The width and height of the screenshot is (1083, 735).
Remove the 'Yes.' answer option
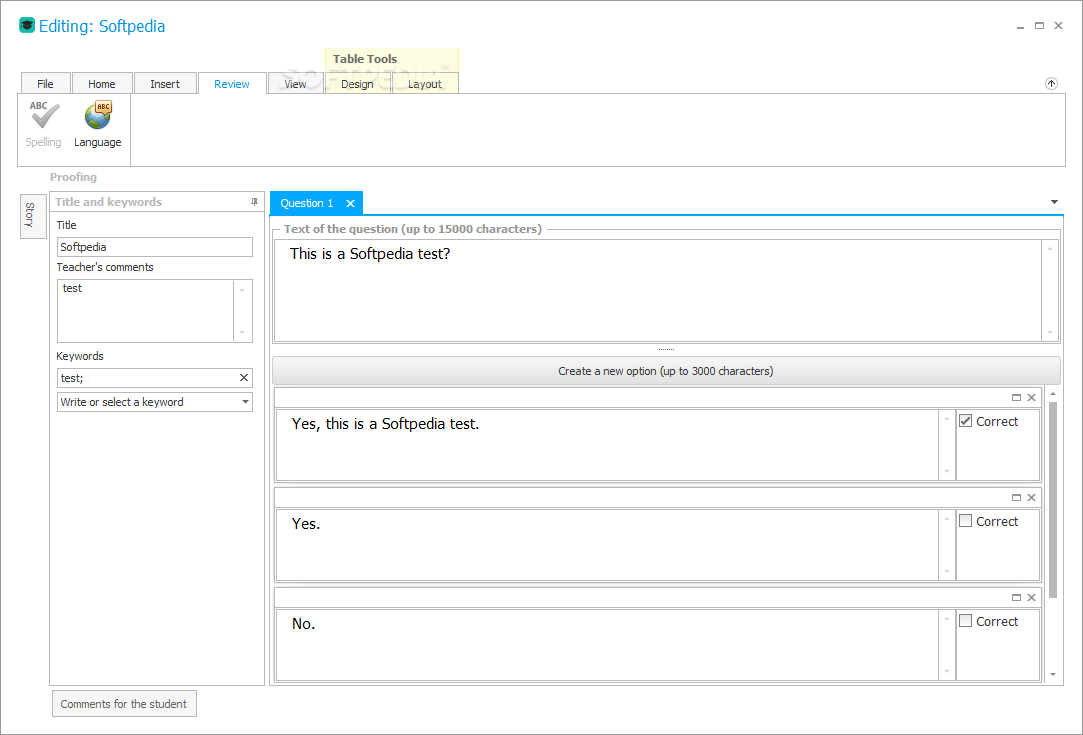[x=1031, y=497]
